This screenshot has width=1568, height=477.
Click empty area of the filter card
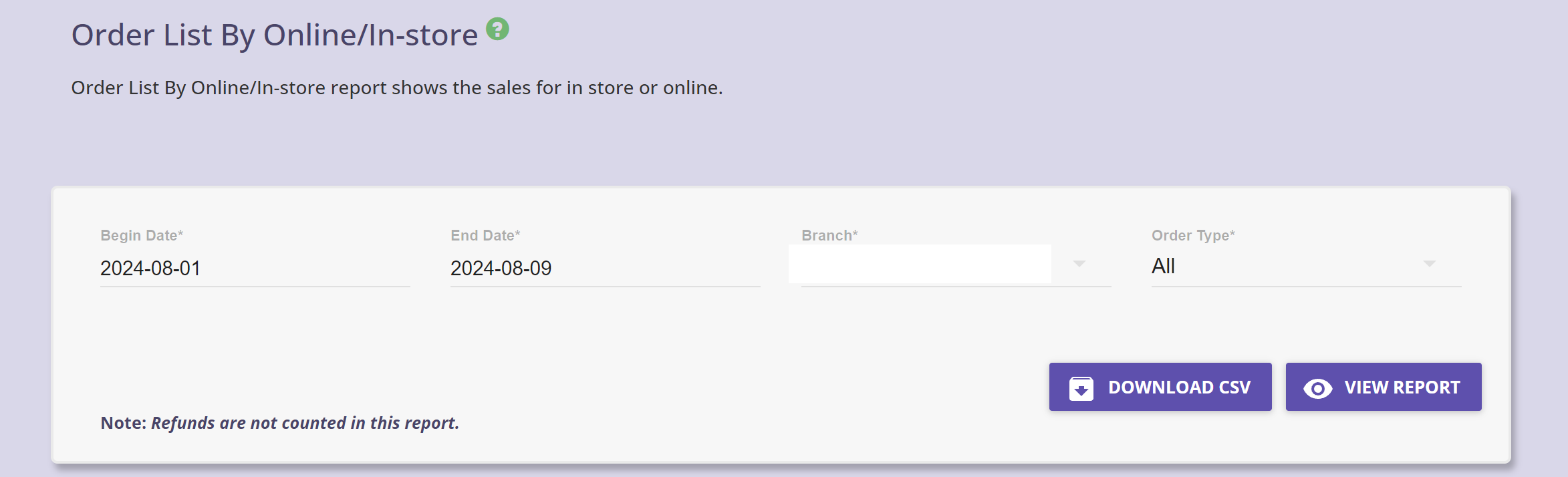tap(602, 347)
